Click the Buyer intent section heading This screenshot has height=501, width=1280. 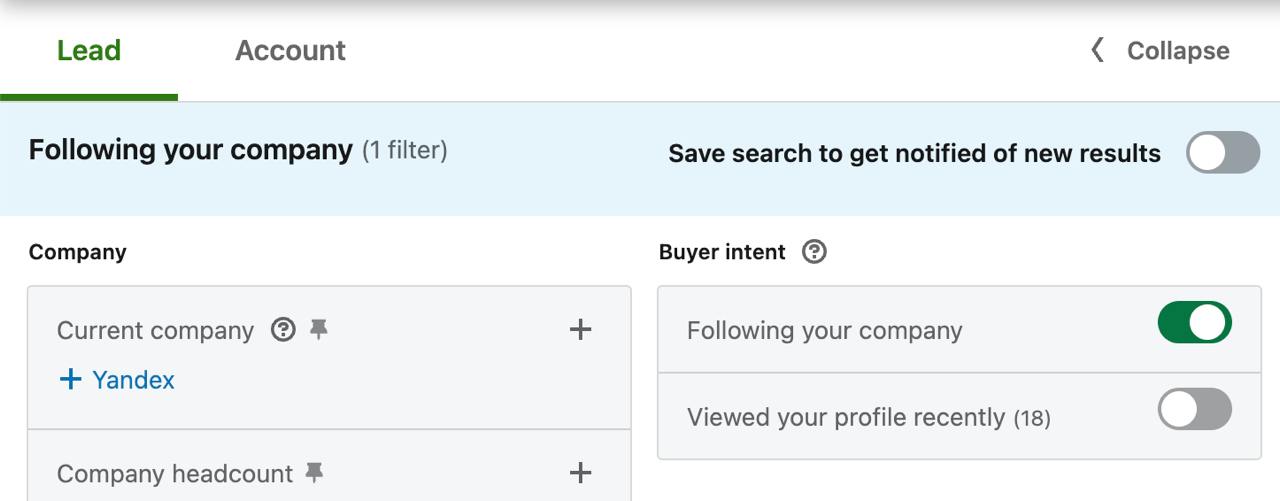point(722,252)
